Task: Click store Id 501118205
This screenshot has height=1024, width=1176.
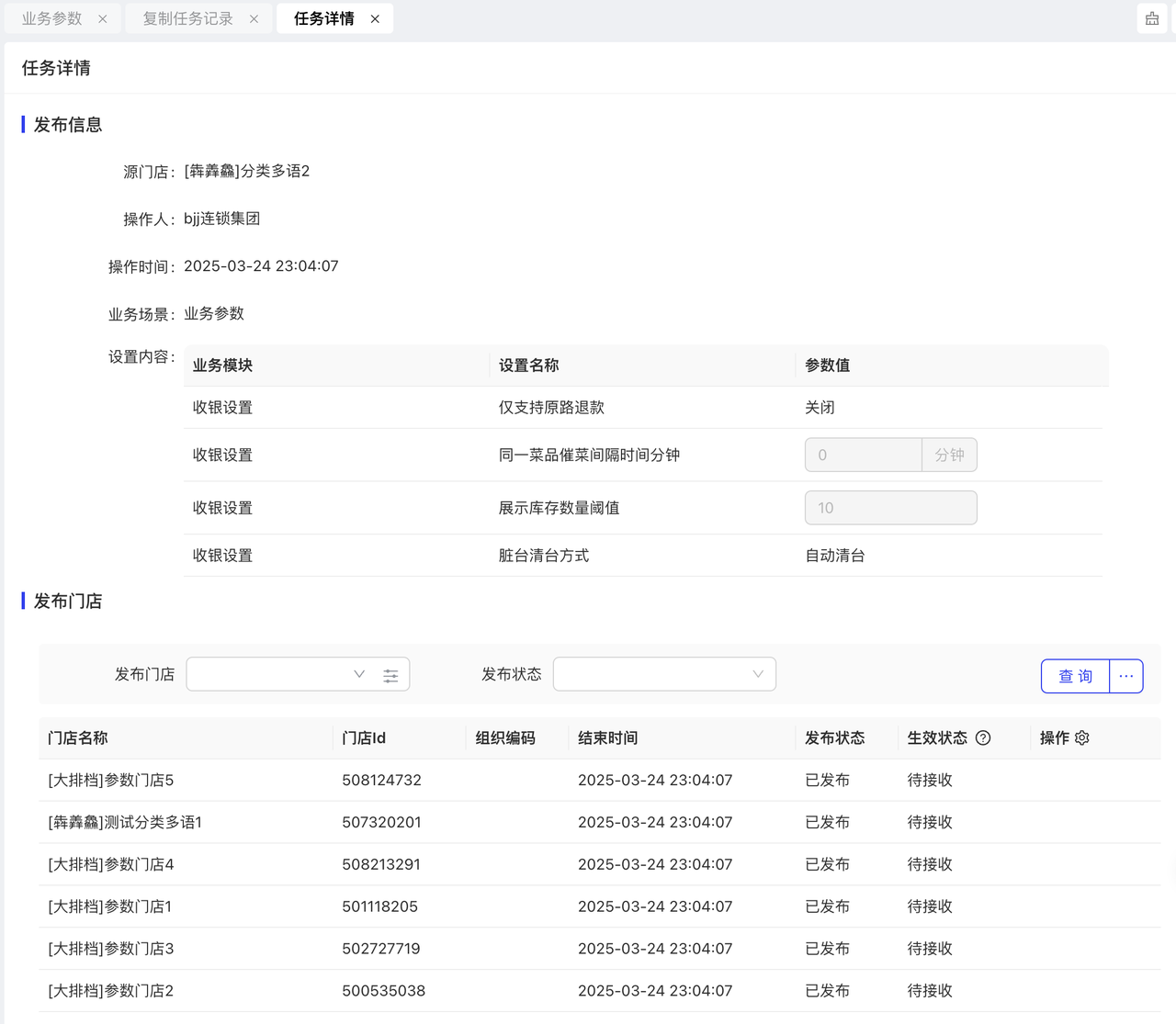Action: pyautogui.click(x=379, y=907)
